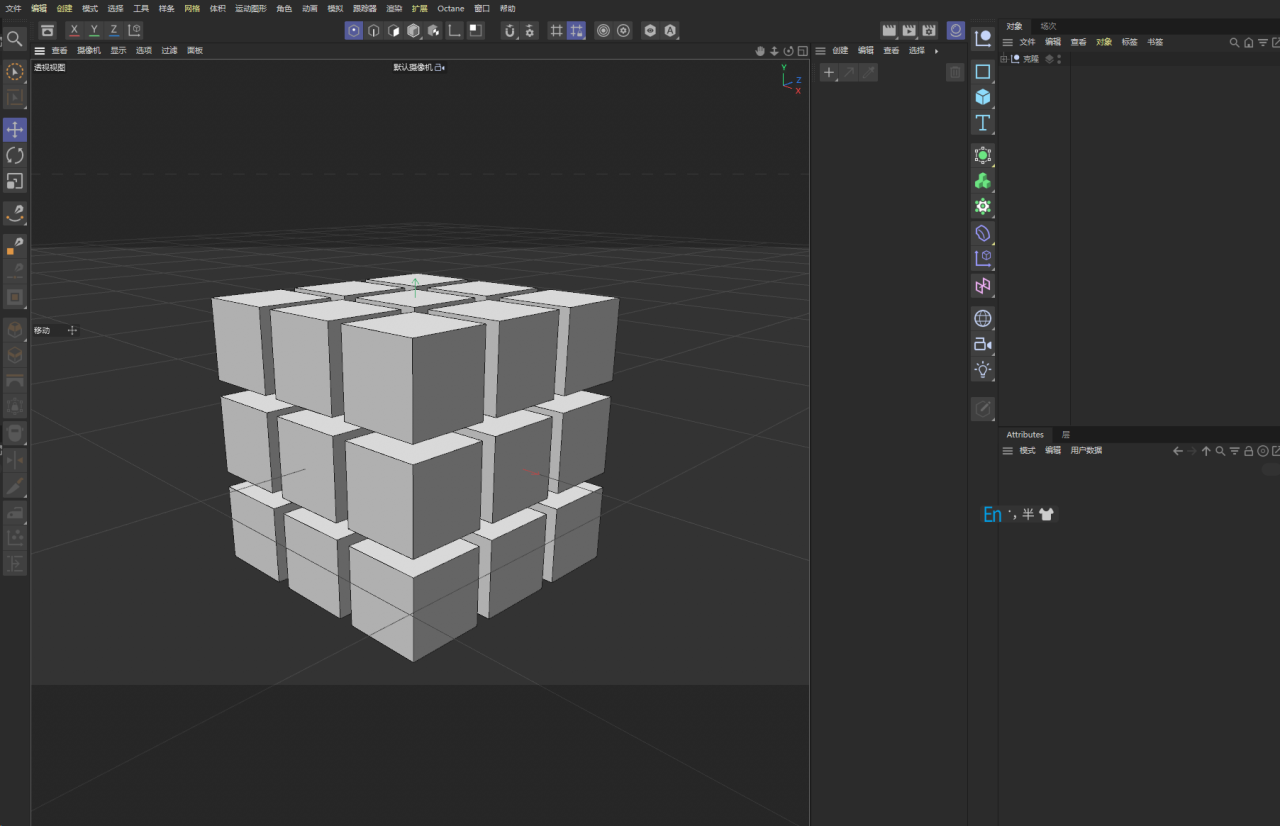The height and width of the screenshot is (826, 1280).
Task: Open the hamburger menu in the Attributes panel
Action: 1007,450
